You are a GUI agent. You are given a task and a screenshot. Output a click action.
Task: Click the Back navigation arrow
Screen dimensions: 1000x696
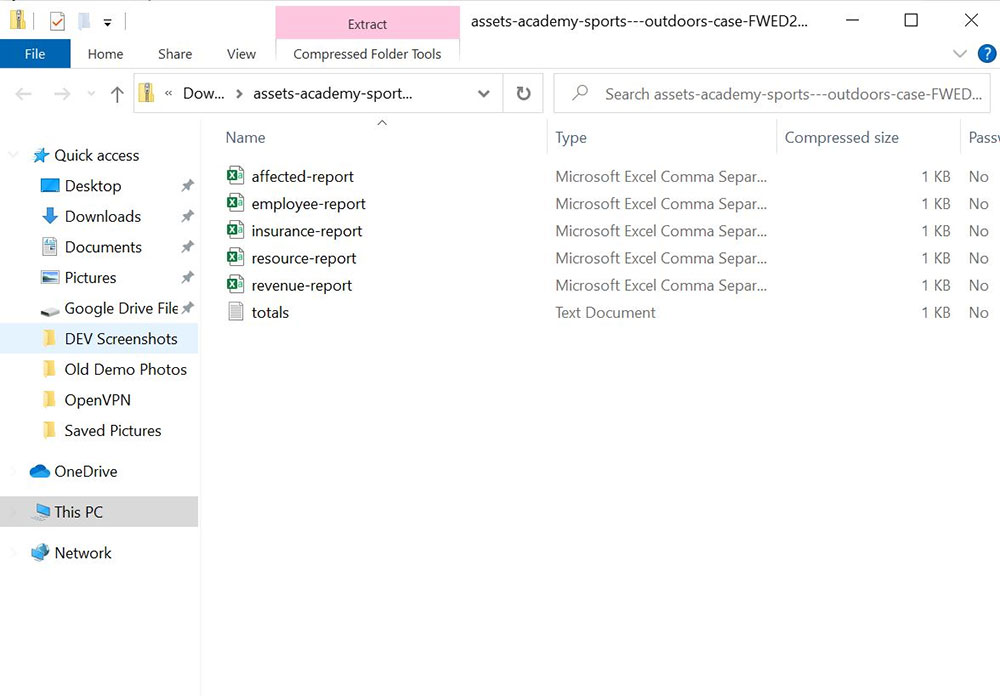tap(24, 94)
